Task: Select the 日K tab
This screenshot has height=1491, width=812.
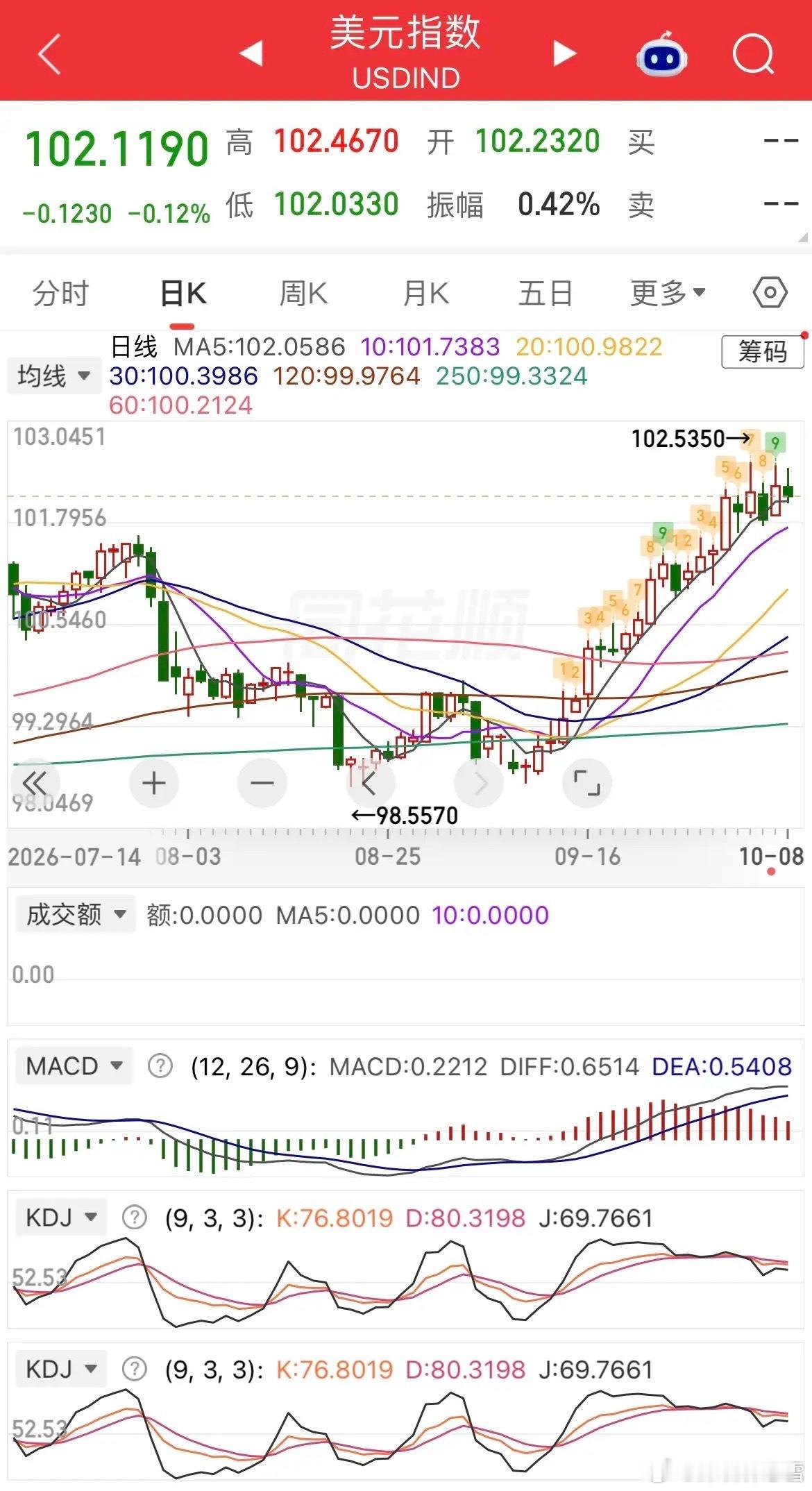Action: pyautogui.click(x=183, y=294)
